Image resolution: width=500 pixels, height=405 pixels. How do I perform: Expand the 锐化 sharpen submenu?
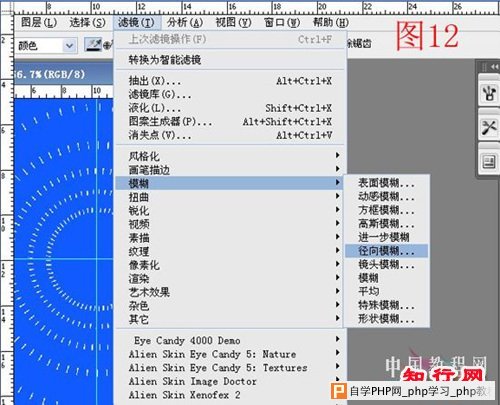click(230, 211)
